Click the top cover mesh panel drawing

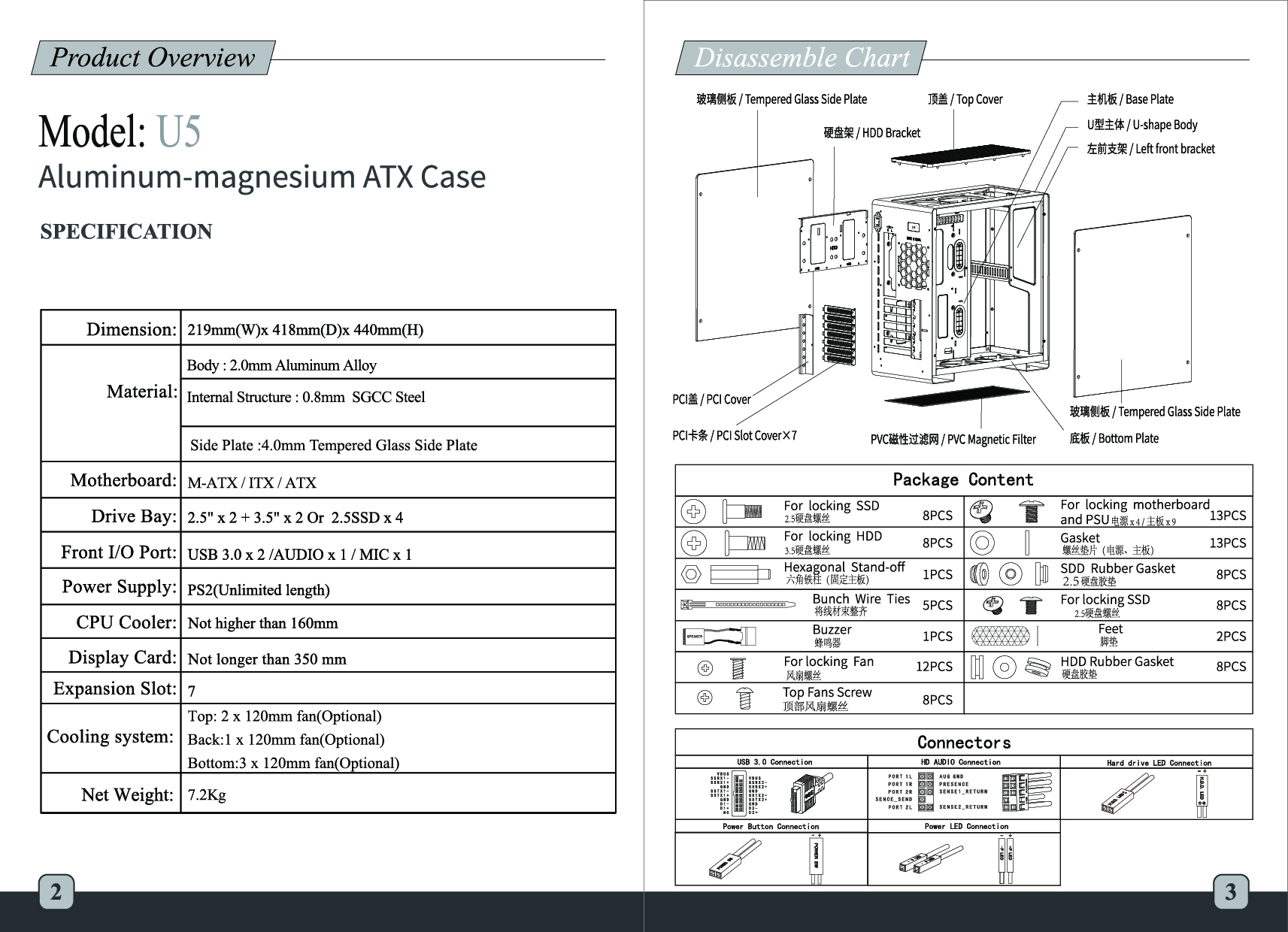tap(960, 156)
